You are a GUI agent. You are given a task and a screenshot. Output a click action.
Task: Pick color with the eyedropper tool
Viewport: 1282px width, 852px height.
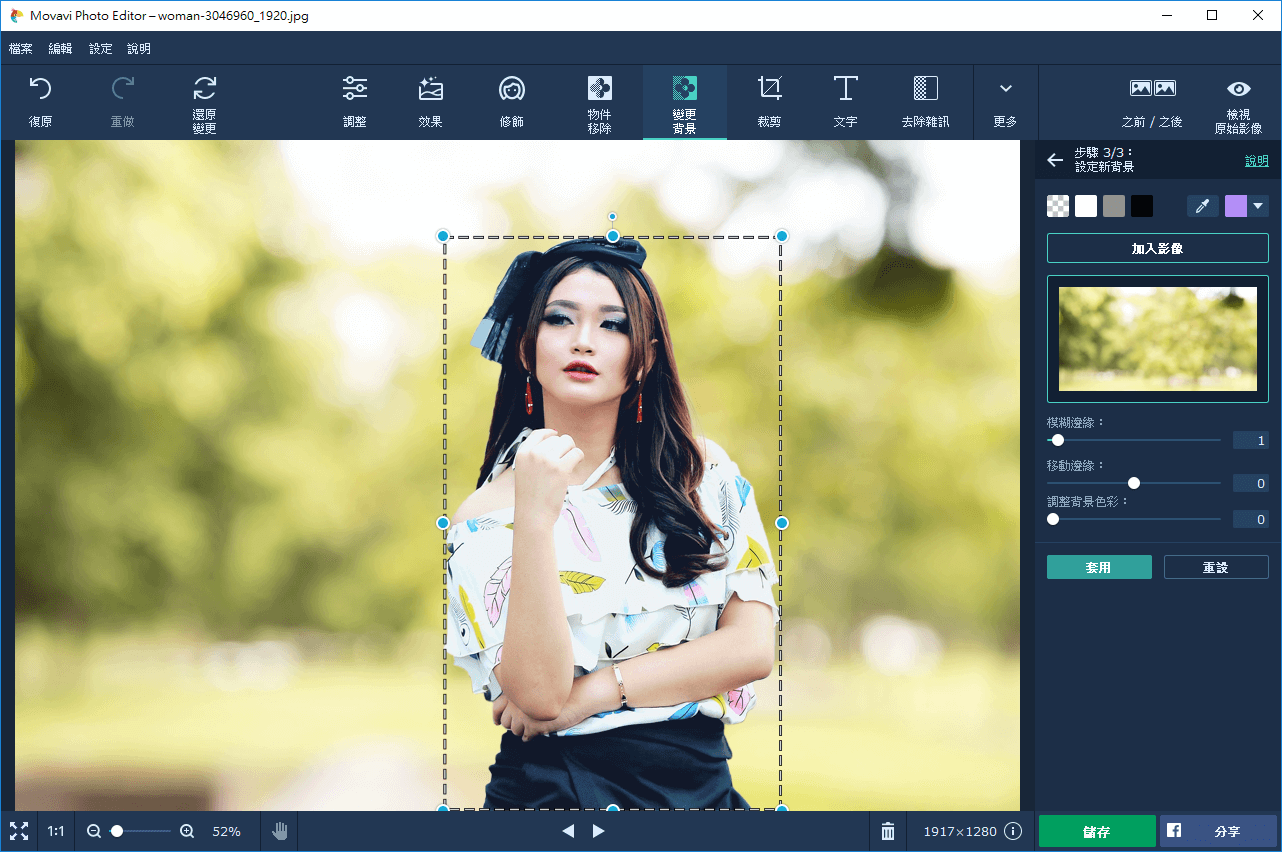pos(1203,206)
